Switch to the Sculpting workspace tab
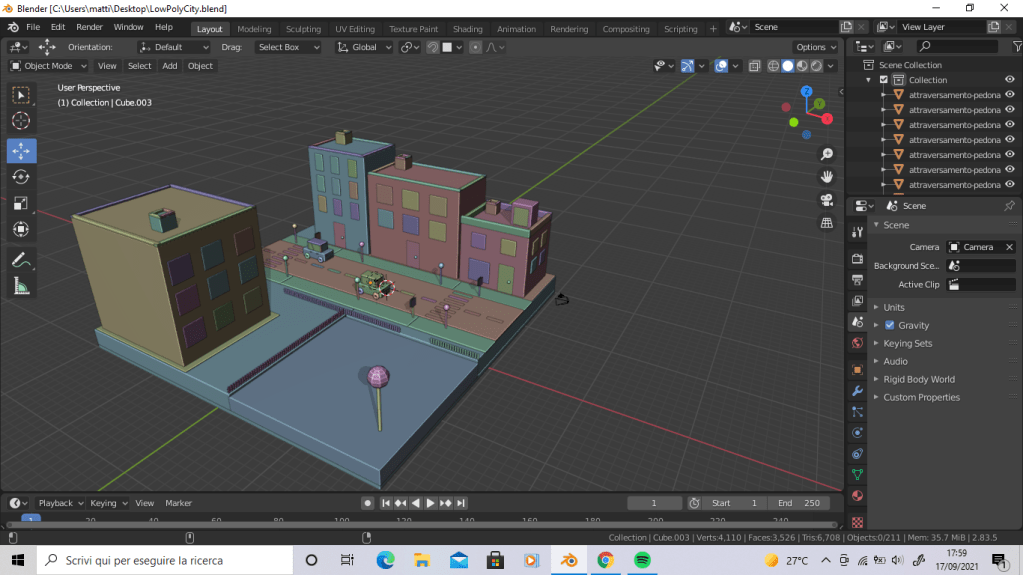Viewport: 1023px width, 575px height. (303, 29)
